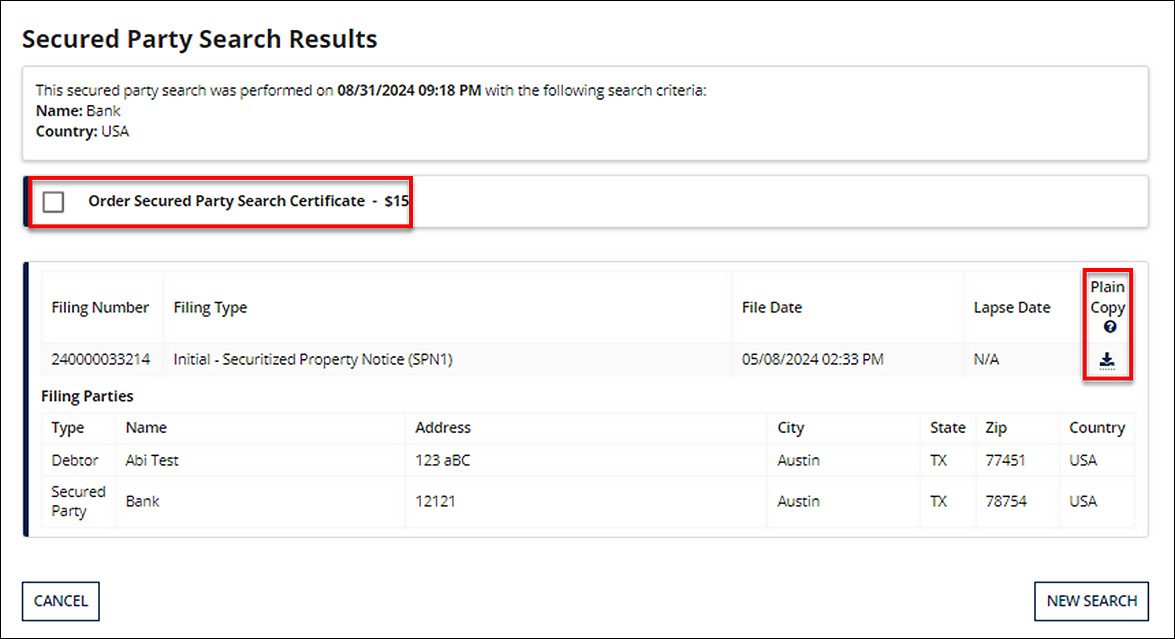The height and width of the screenshot is (639, 1175).
Task: Click the Lapse Date column header
Action: (1011, 307)
